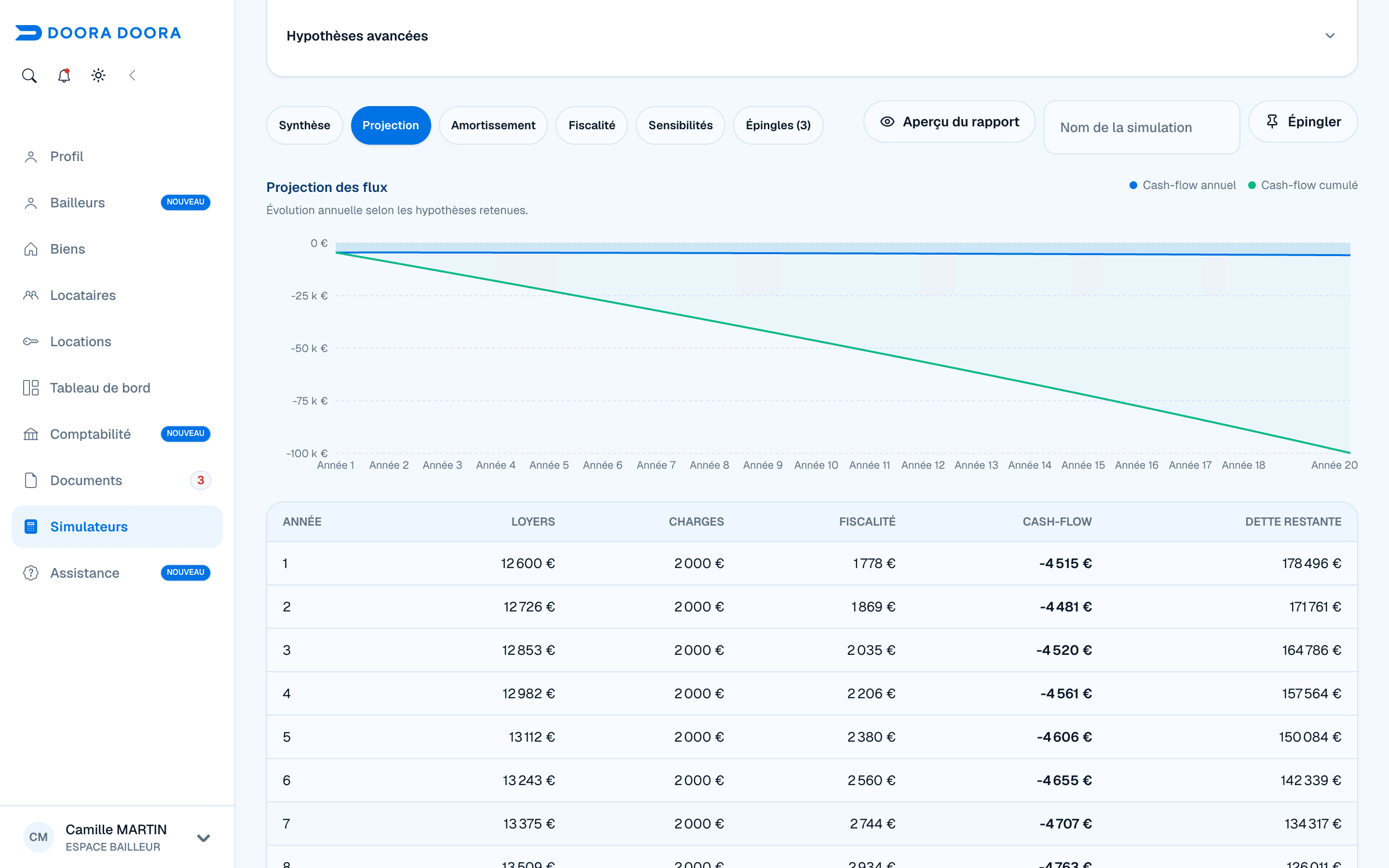The width and height of the screenshot is (1389, 868).
Task: Toggle light theme sun icon
Action: tap(98, 75)
